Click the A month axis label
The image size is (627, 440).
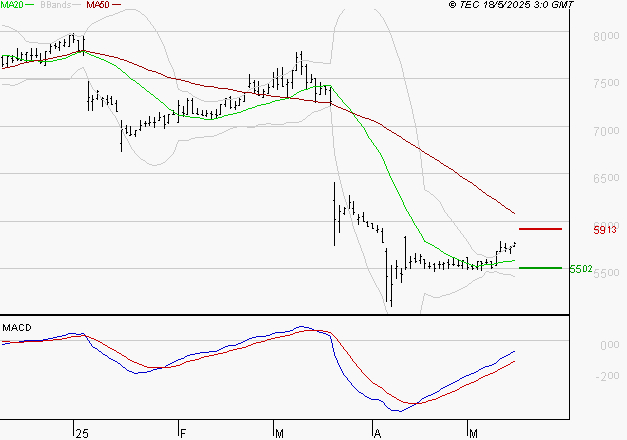[x=377, y=434]
